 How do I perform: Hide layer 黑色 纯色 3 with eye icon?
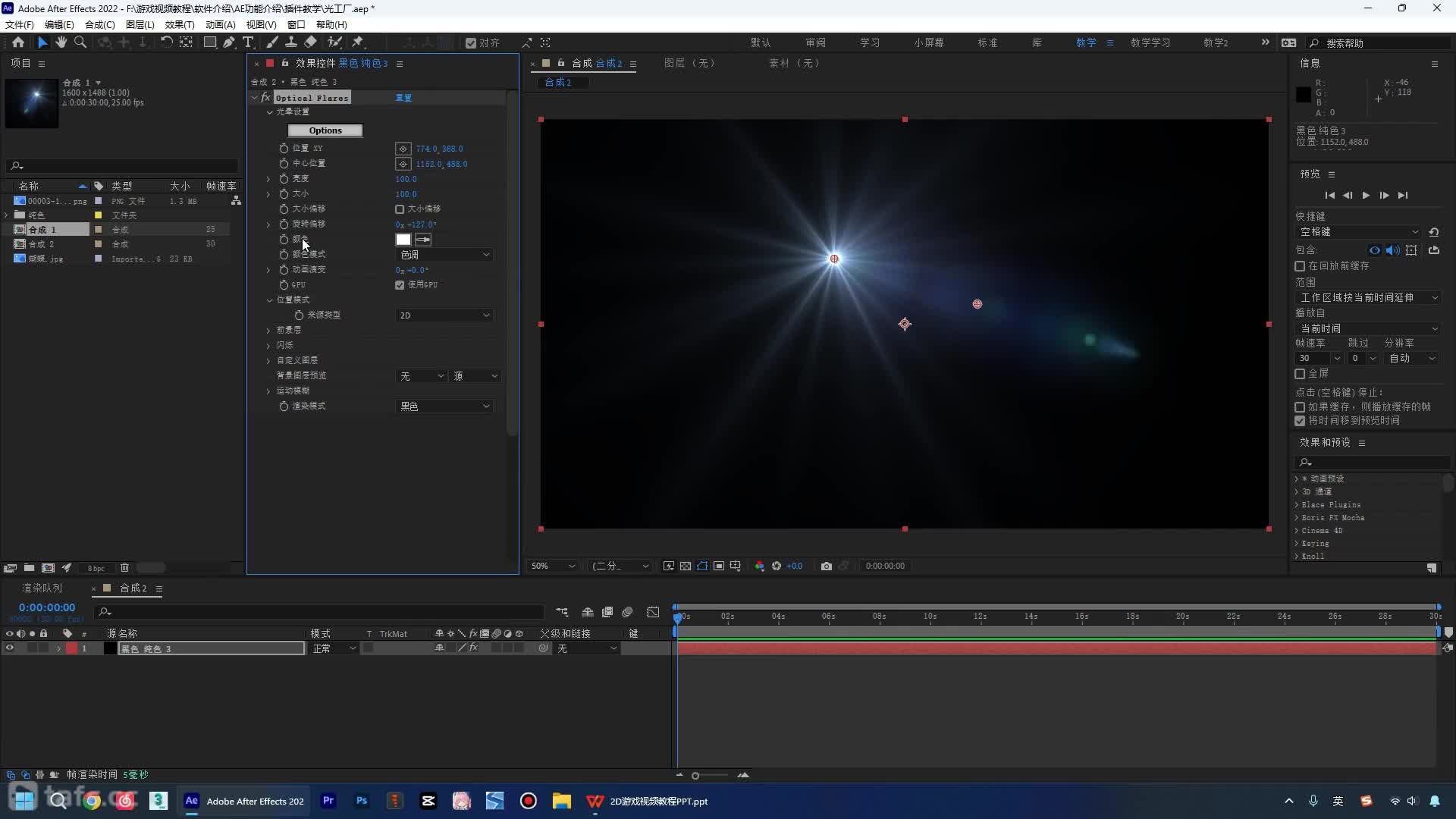point(10,648)
